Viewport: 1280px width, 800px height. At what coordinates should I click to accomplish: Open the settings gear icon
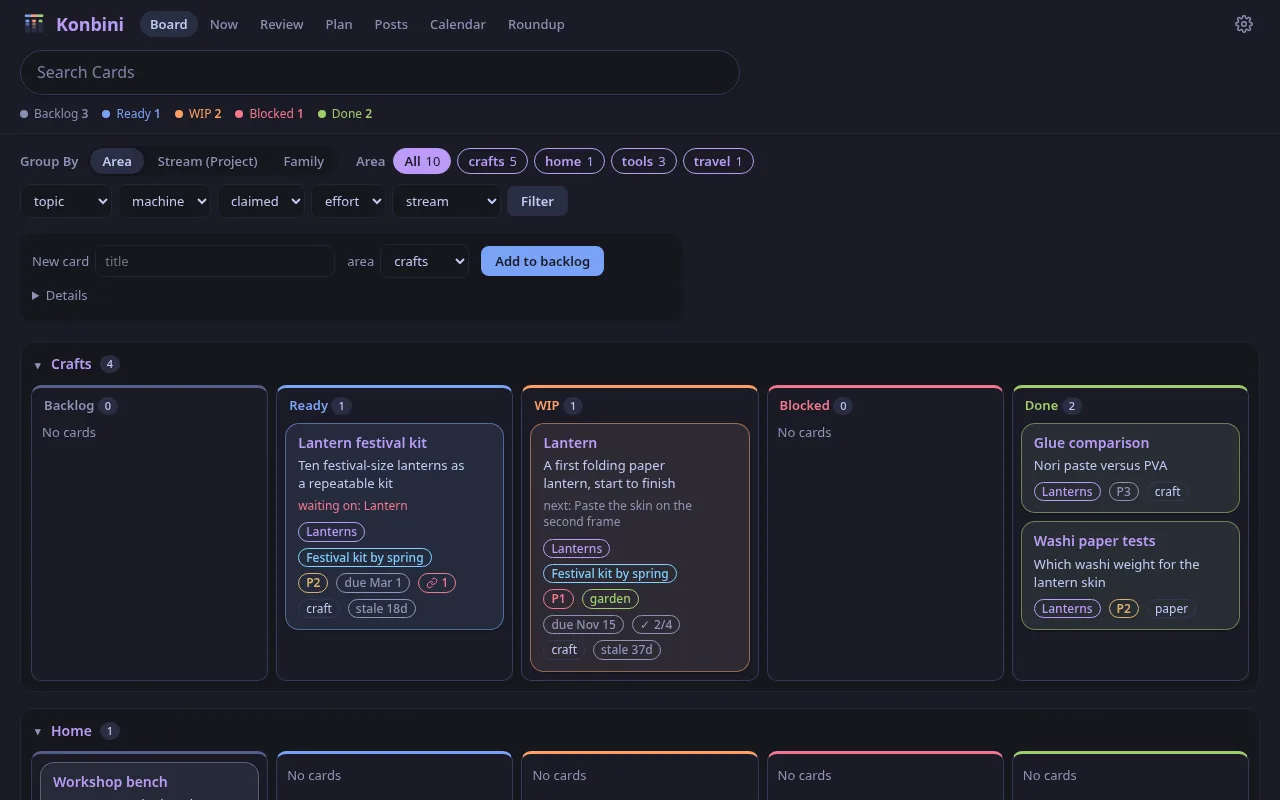click(1244, 24)
